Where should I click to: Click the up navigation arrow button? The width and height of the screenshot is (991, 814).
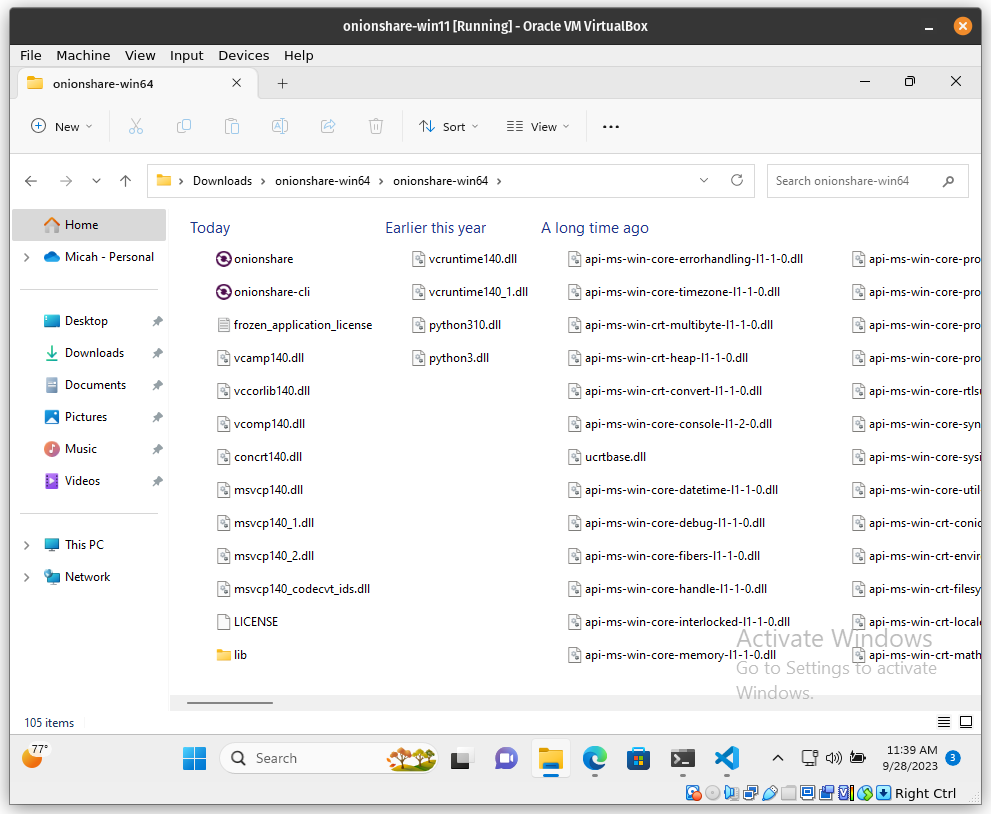pos(125,180)
